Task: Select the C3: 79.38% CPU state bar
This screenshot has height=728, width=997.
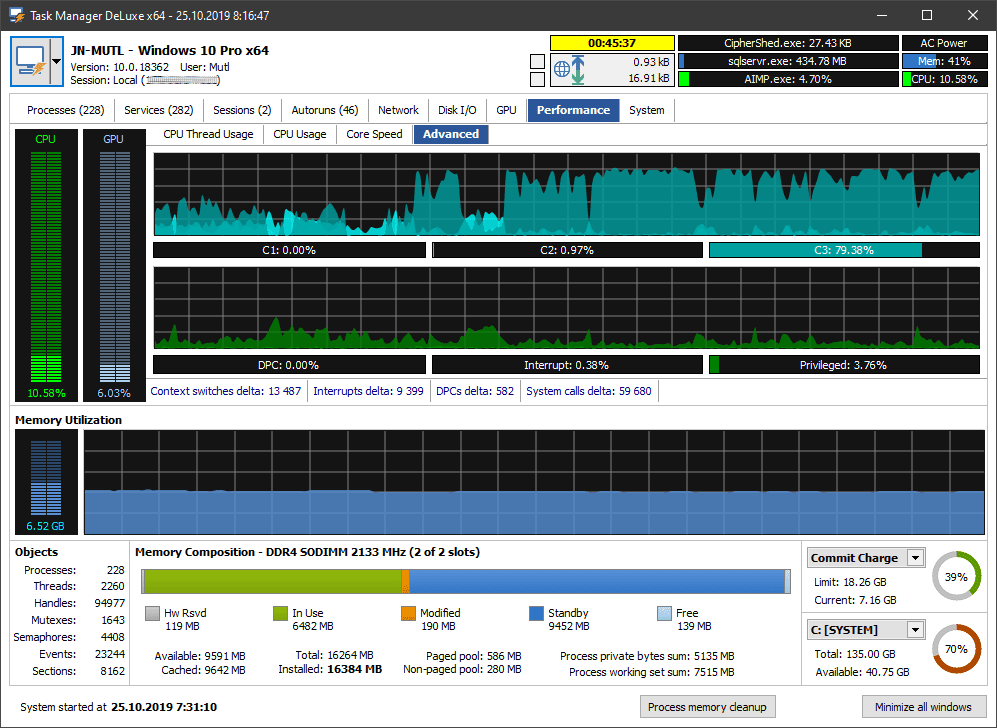Action: 845,249
